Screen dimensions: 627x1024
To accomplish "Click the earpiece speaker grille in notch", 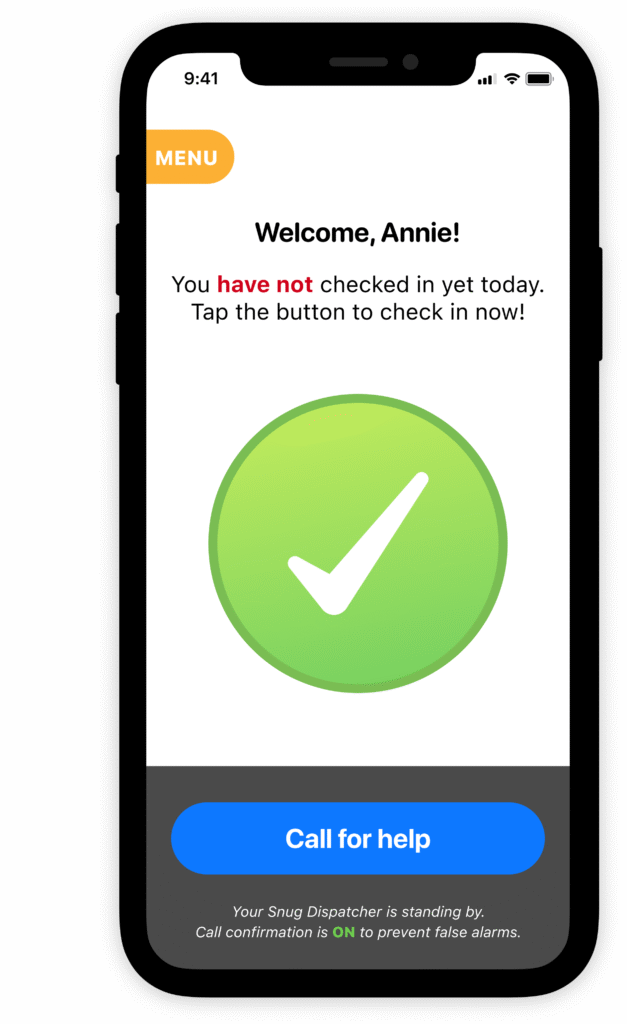I will click(359, 62).
